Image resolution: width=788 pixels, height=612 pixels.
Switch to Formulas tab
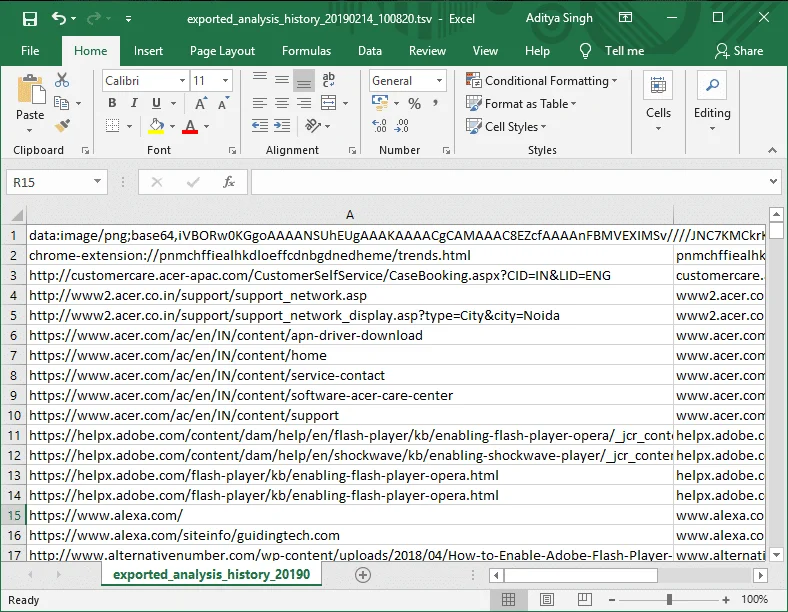pos(307,51)
